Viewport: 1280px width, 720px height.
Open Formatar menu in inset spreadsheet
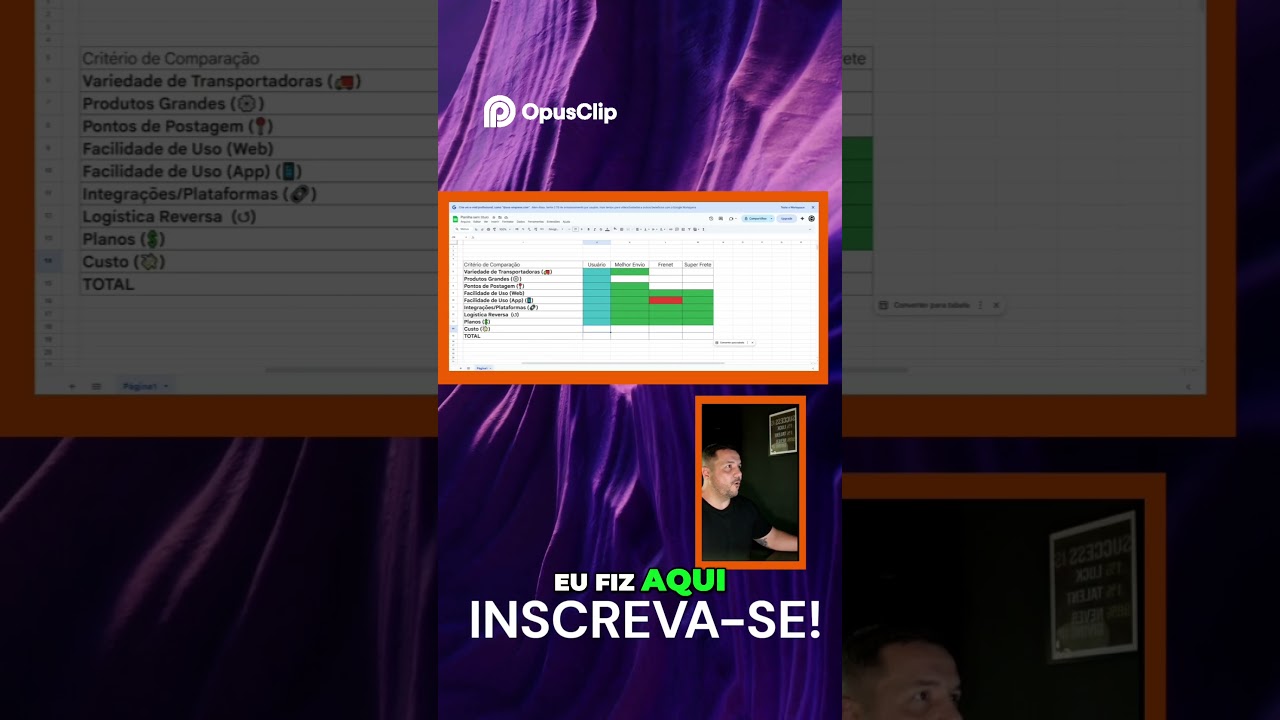[507, 221]
